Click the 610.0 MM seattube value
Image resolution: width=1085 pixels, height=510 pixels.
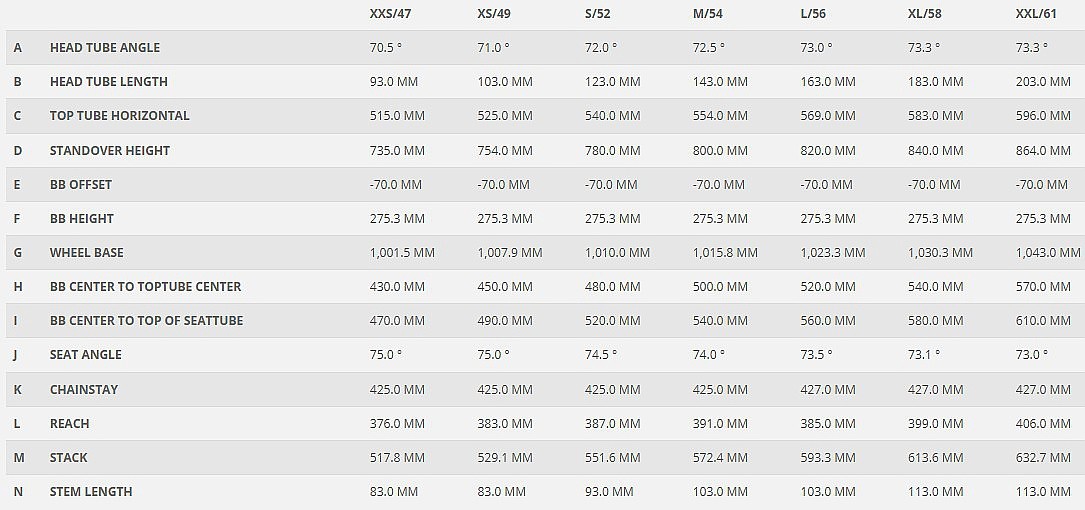click(1043, 321)
